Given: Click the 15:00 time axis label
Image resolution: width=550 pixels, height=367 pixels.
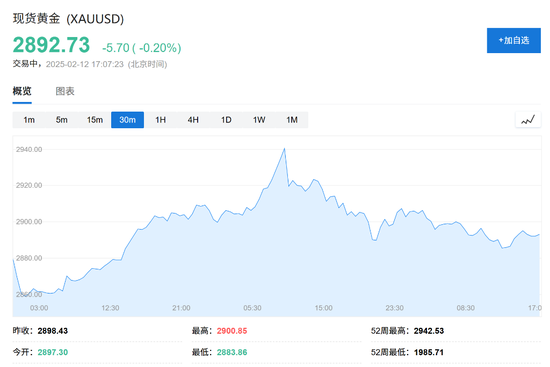Looking at the screenshot, I should coord(323,308).
